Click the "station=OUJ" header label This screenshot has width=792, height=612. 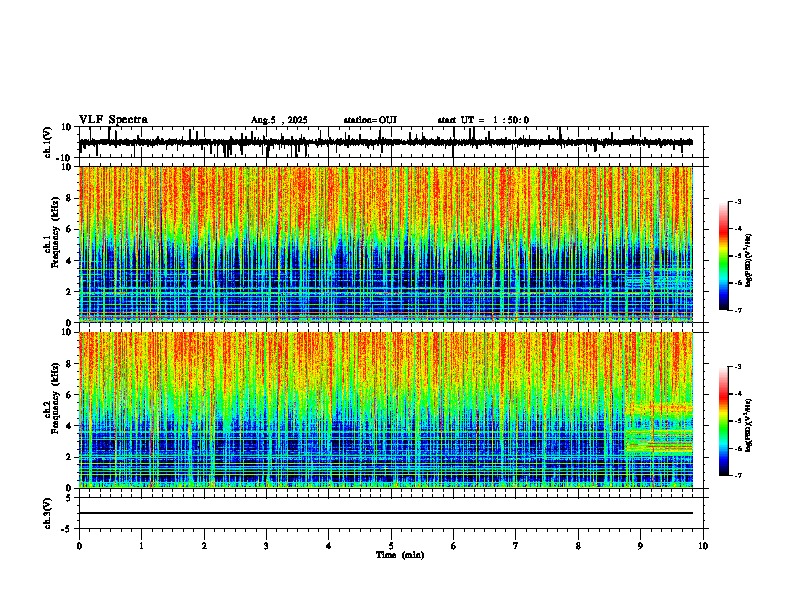(x=370, y=120)
